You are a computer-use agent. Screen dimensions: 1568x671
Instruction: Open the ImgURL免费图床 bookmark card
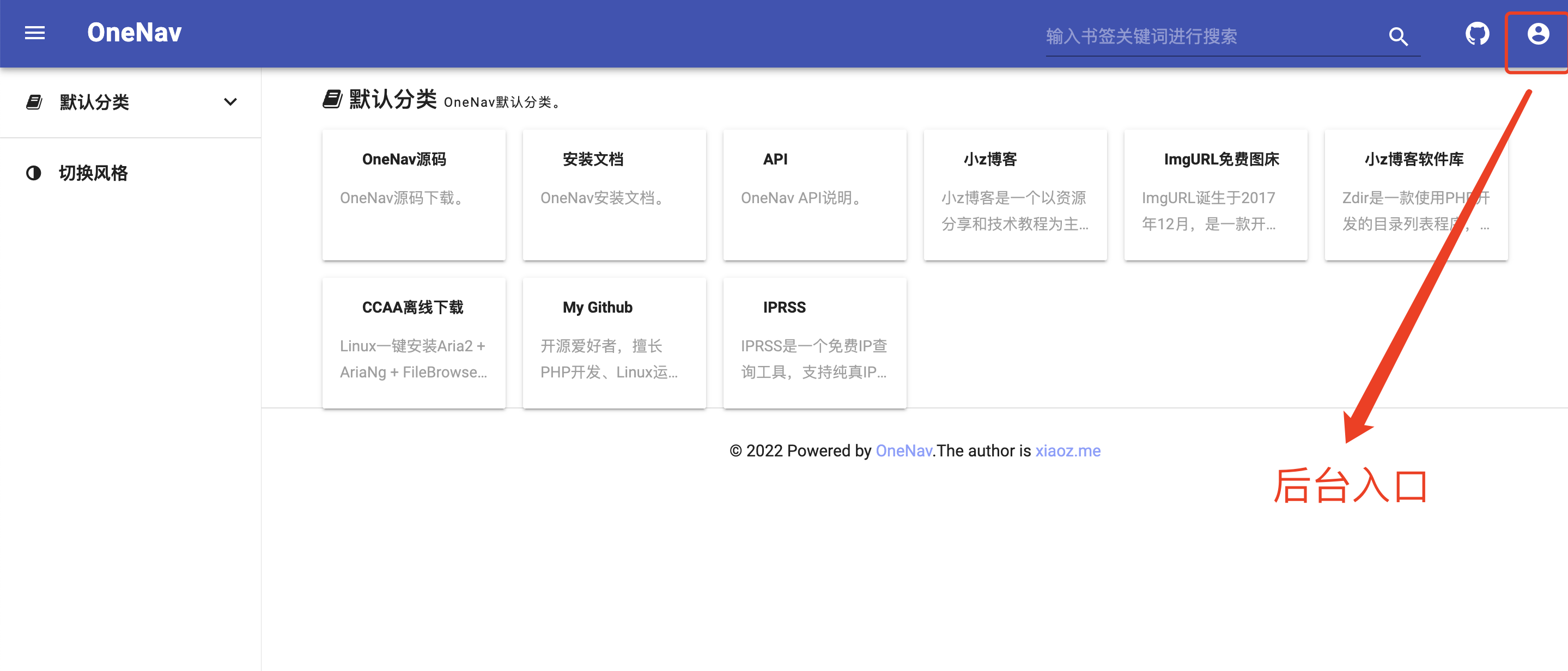[1215, 194]
